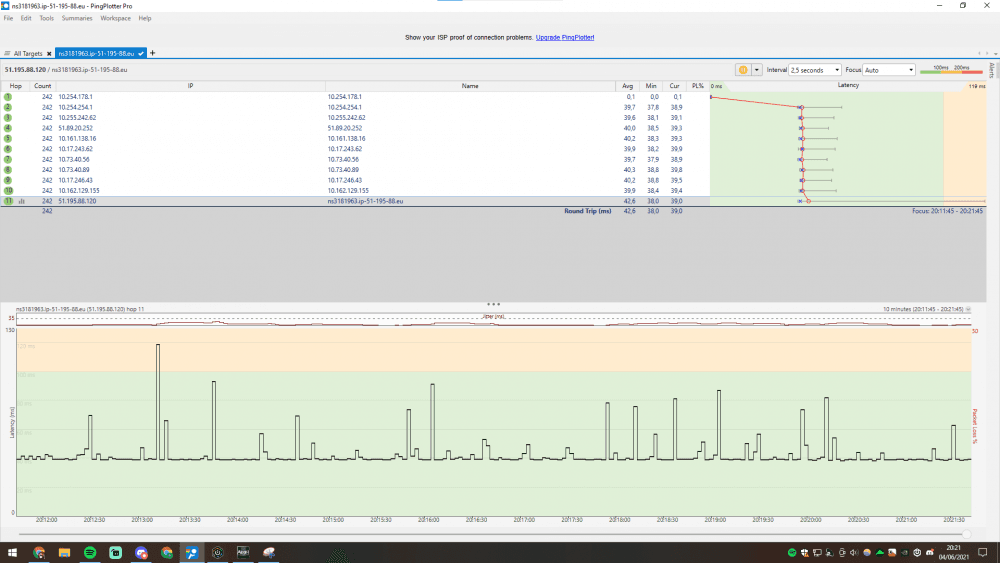The image size is (1000, 563).
Task: Open Spotify from the Windows taskbar
Action: click(x=89, y=552)
